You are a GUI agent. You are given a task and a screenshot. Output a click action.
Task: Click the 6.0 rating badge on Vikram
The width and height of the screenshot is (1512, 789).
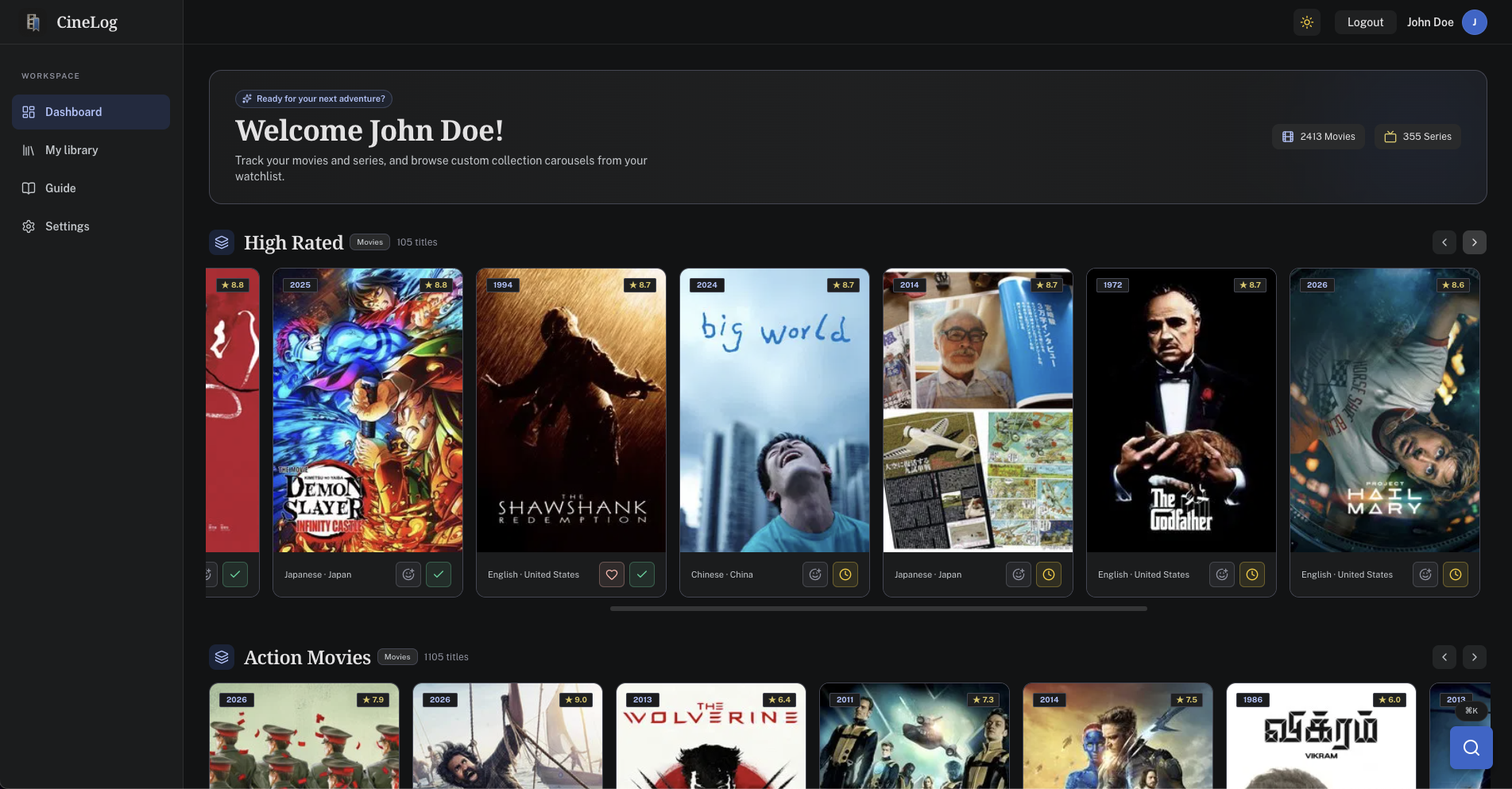(1390, 700)
